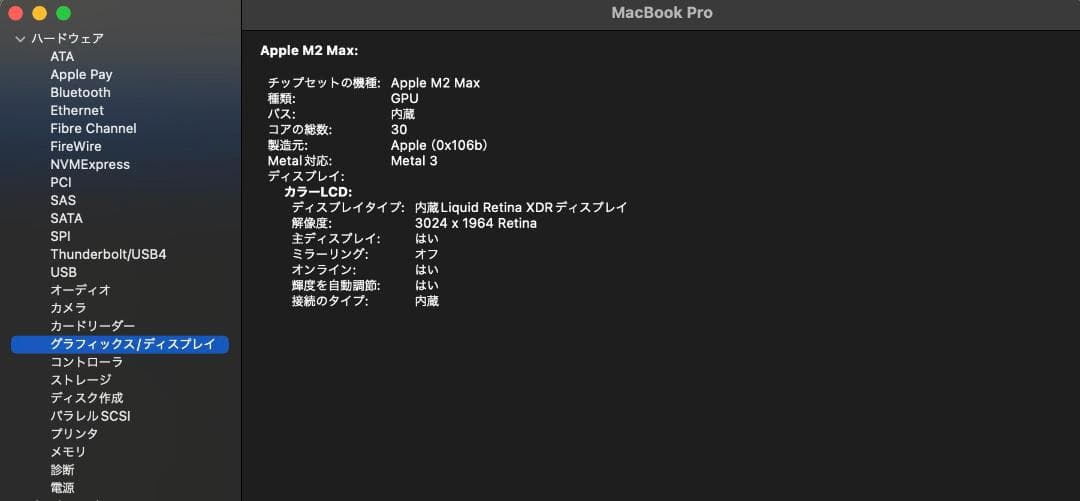
Task: Open 診断 in the sidebar
Action: click(62, 470)
